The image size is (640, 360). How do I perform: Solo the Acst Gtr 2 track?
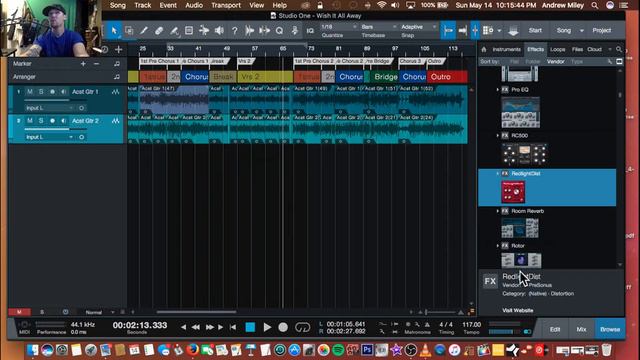(41, 121)
